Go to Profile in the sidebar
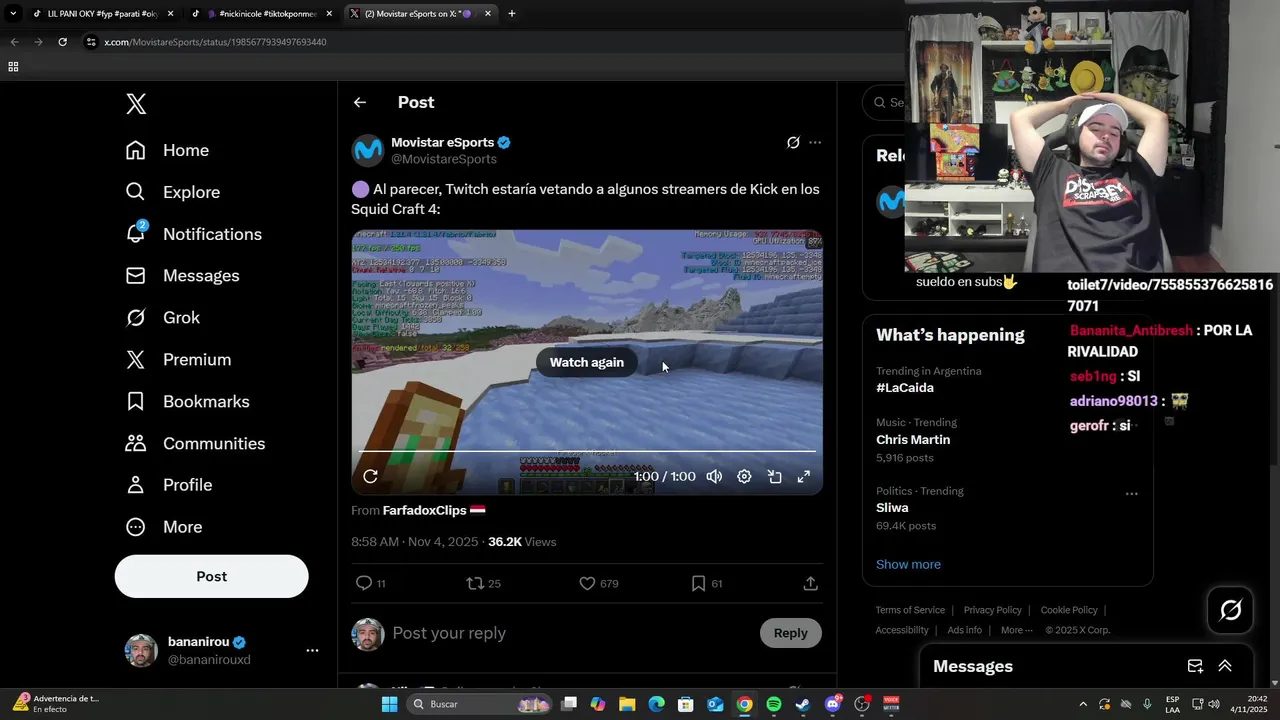Viewport: 1280px width, 720px height. click(170, 485)
